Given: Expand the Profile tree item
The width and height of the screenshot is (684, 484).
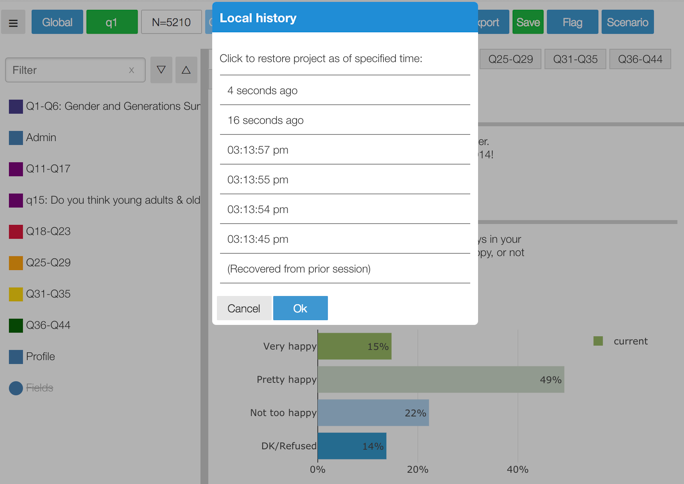Looking at the screenshot, I should pyautogui.click(x=40, y=356).
